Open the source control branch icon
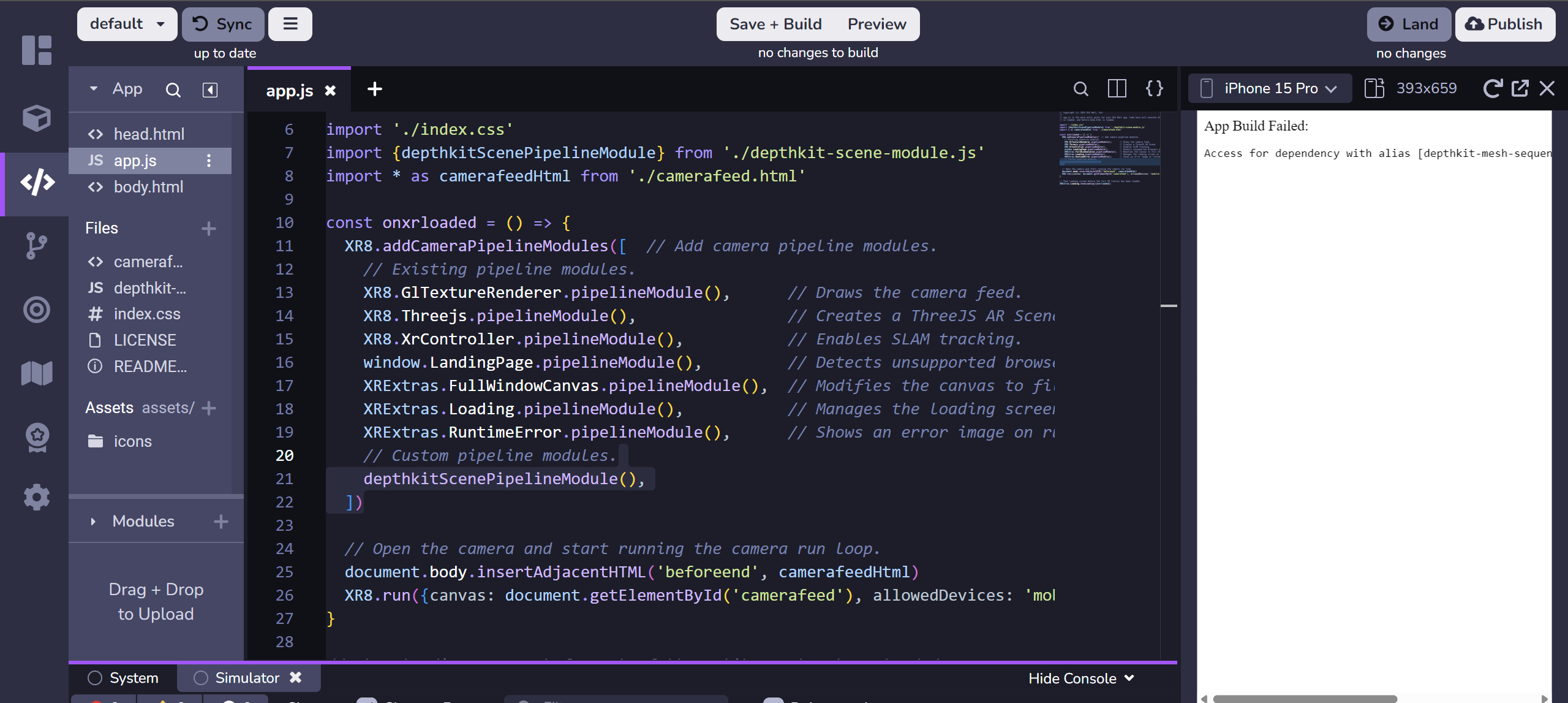 pyautogui.click(x=37, y=246)
